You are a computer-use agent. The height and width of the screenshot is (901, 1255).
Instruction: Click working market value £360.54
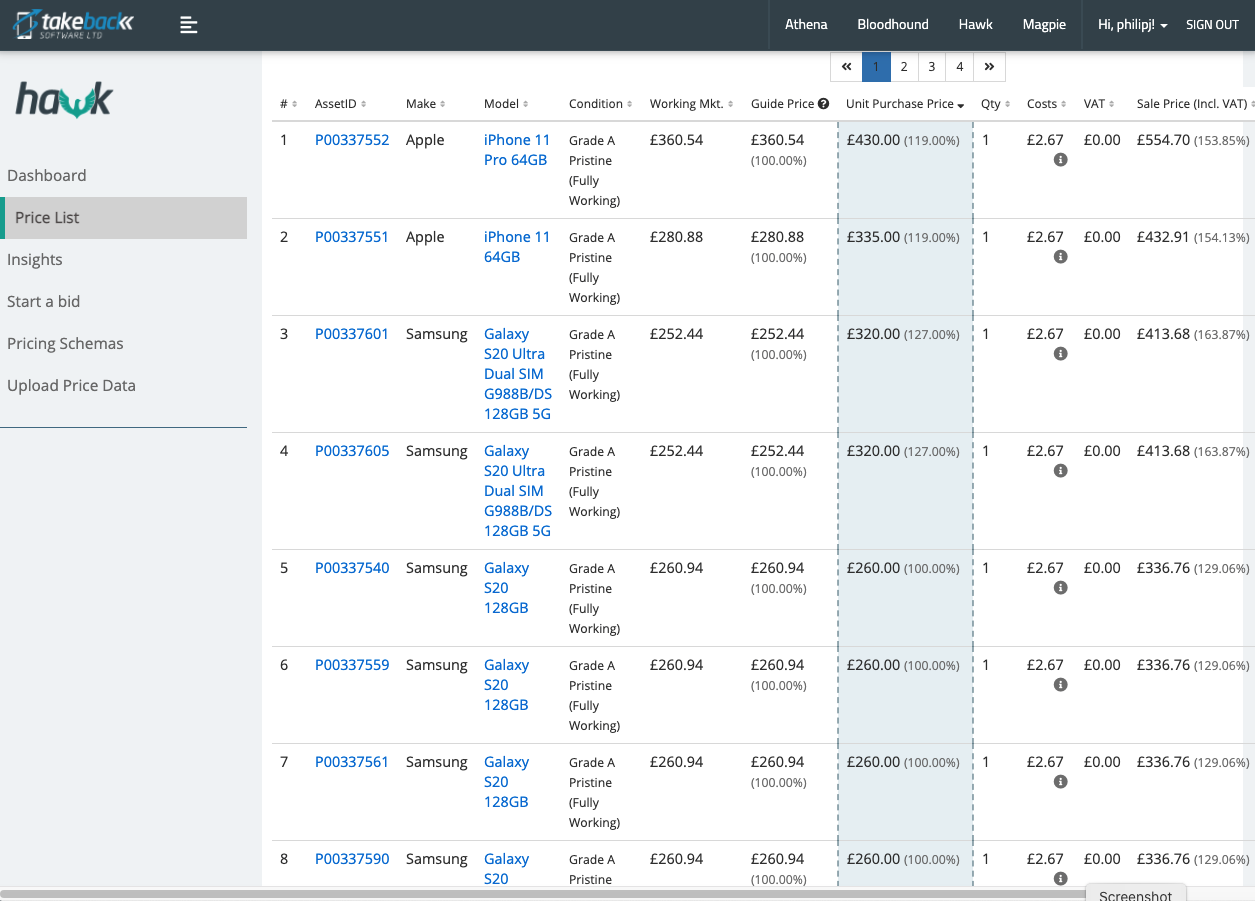click(x=677, y=140)
